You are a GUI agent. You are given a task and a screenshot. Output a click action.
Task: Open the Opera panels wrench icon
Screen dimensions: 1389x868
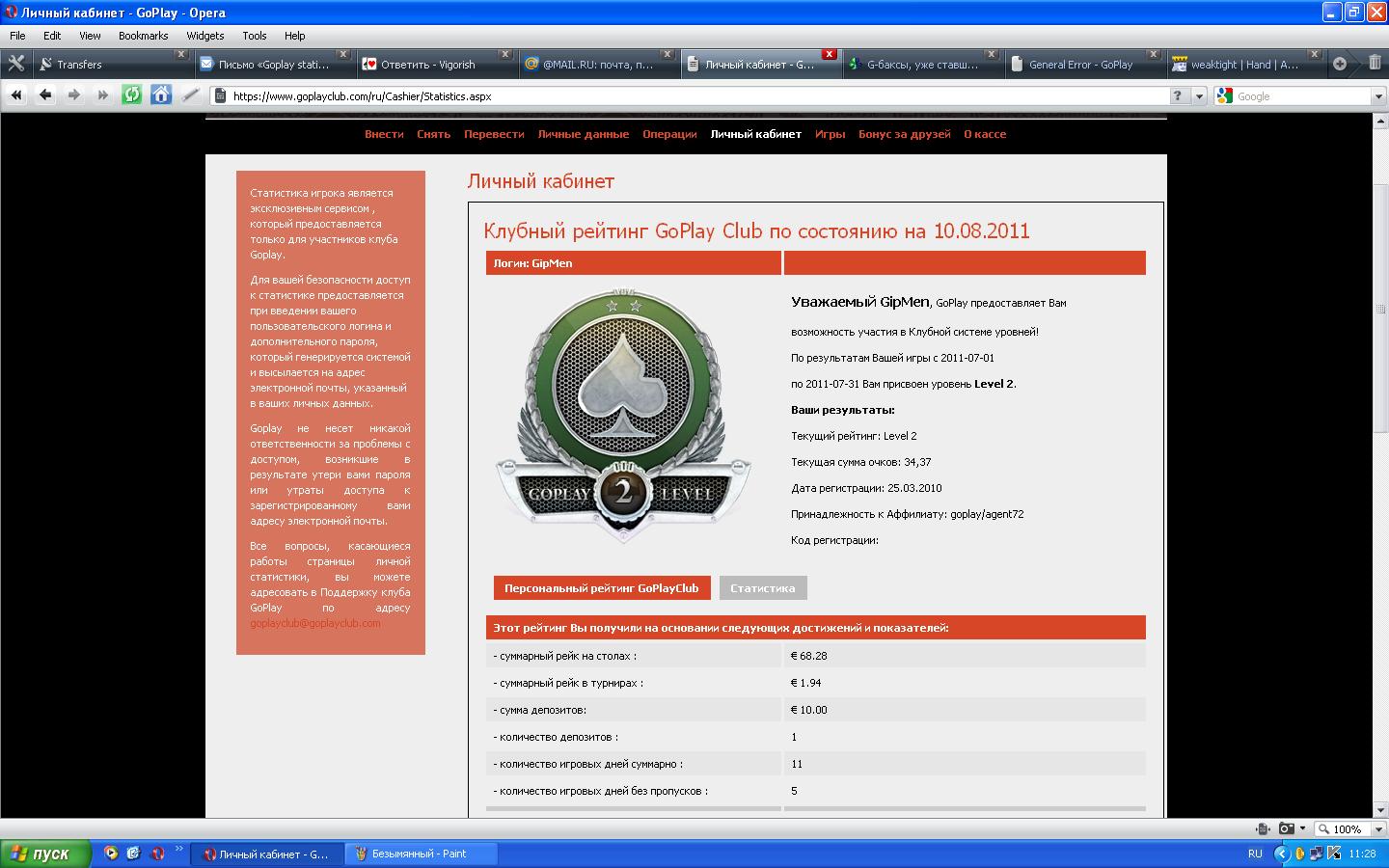[15, 64]
